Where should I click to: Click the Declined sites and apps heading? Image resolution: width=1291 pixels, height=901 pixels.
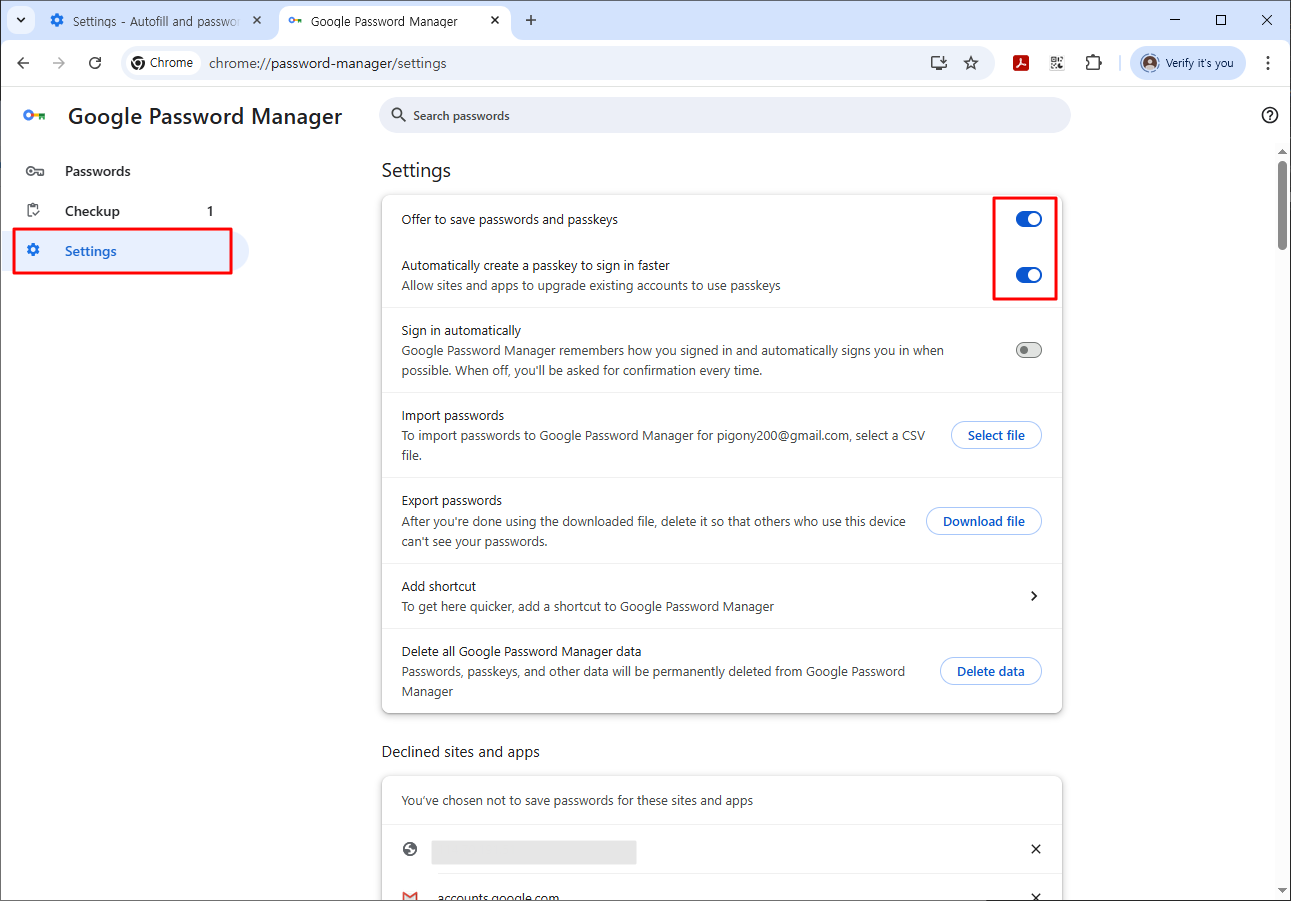(x=460, y=751)
